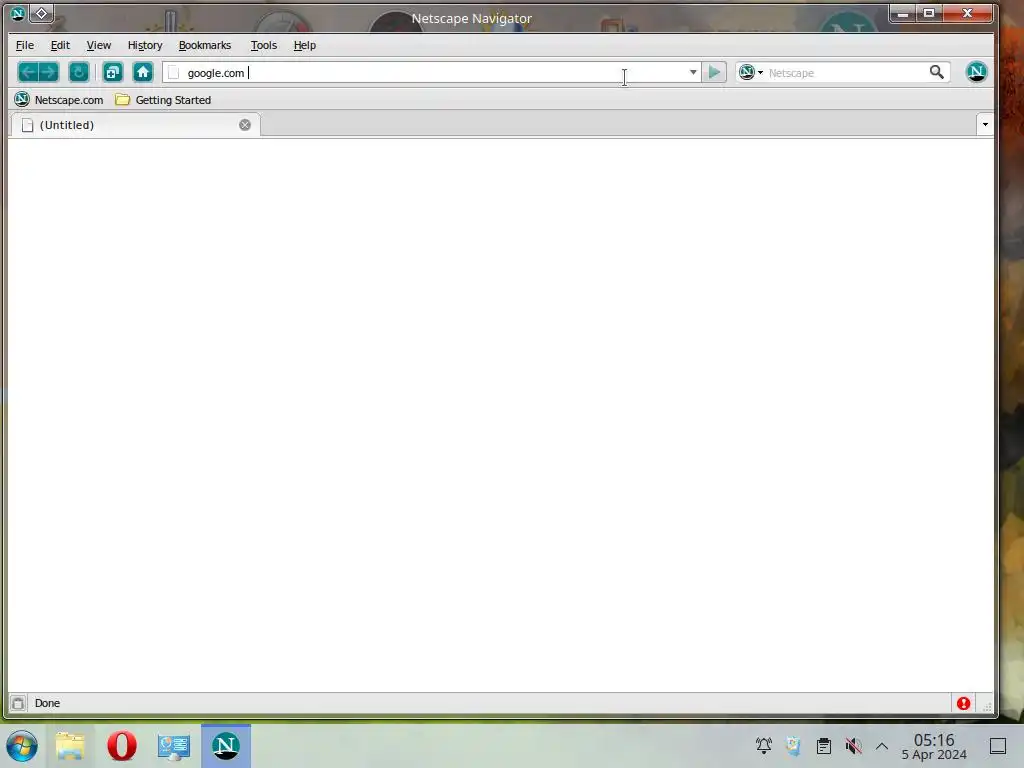Click the muted volume tray icon
1024x768 pixels.
[853, 746]
